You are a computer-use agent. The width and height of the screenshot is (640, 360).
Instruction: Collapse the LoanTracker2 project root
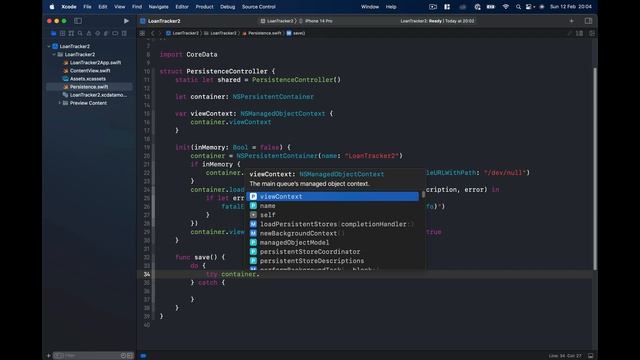click(49, 47)
